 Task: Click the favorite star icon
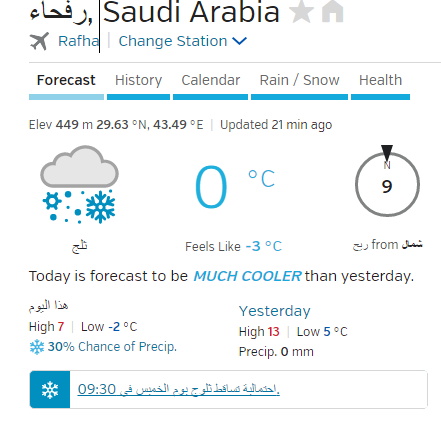coord(302,11)
